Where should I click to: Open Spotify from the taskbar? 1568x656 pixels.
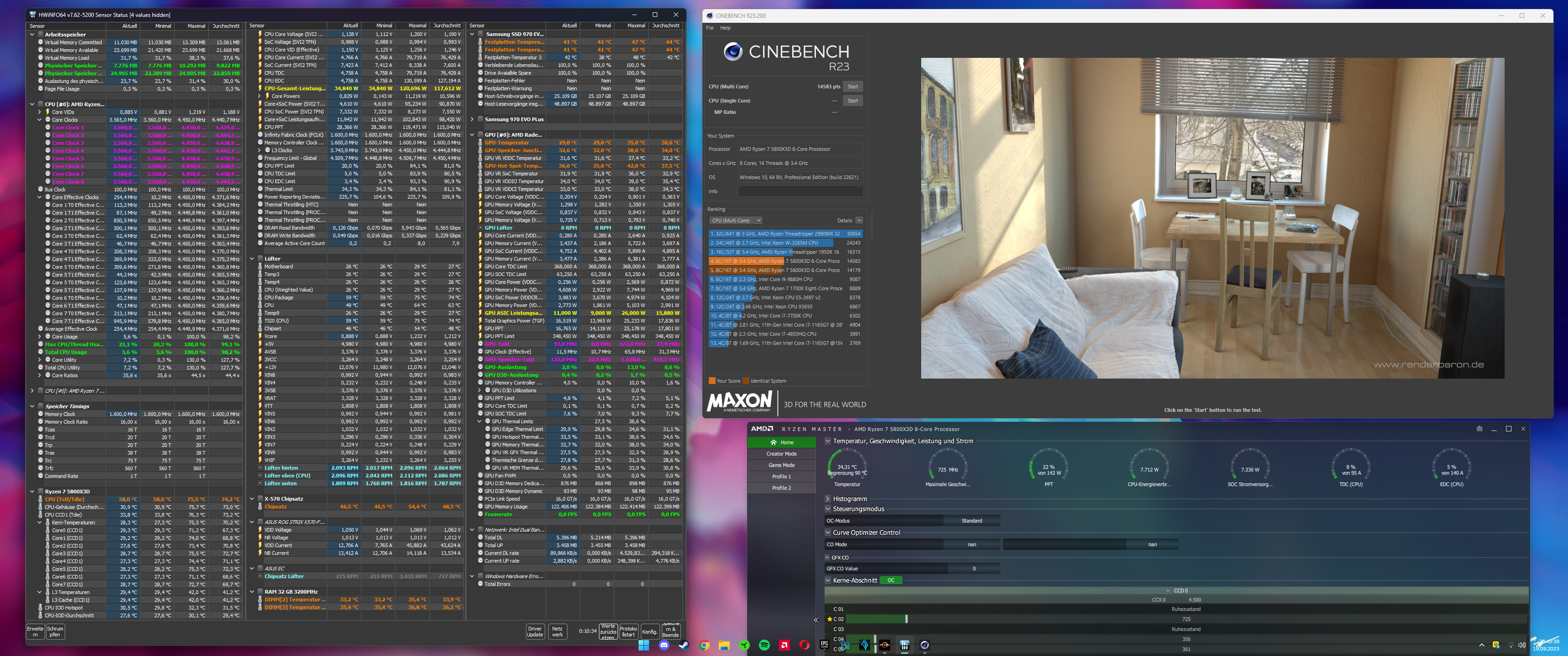764,645
